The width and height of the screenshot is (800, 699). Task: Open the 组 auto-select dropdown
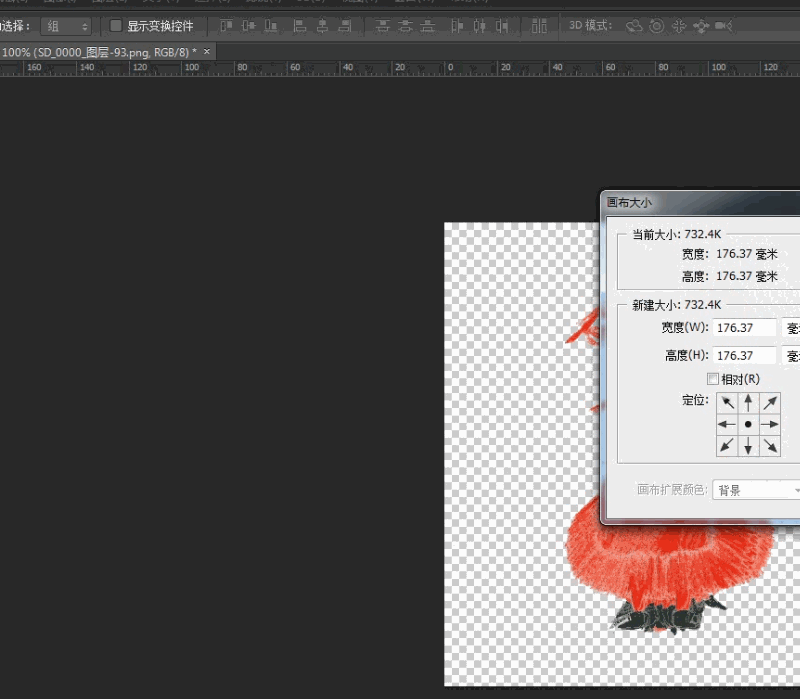tap(66, 26)
